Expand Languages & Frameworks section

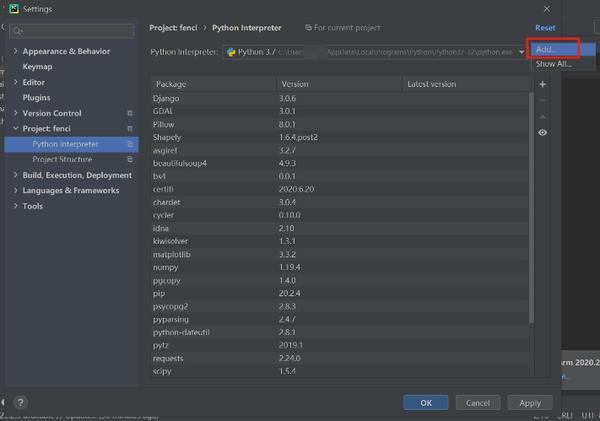(x=15, y=190)
